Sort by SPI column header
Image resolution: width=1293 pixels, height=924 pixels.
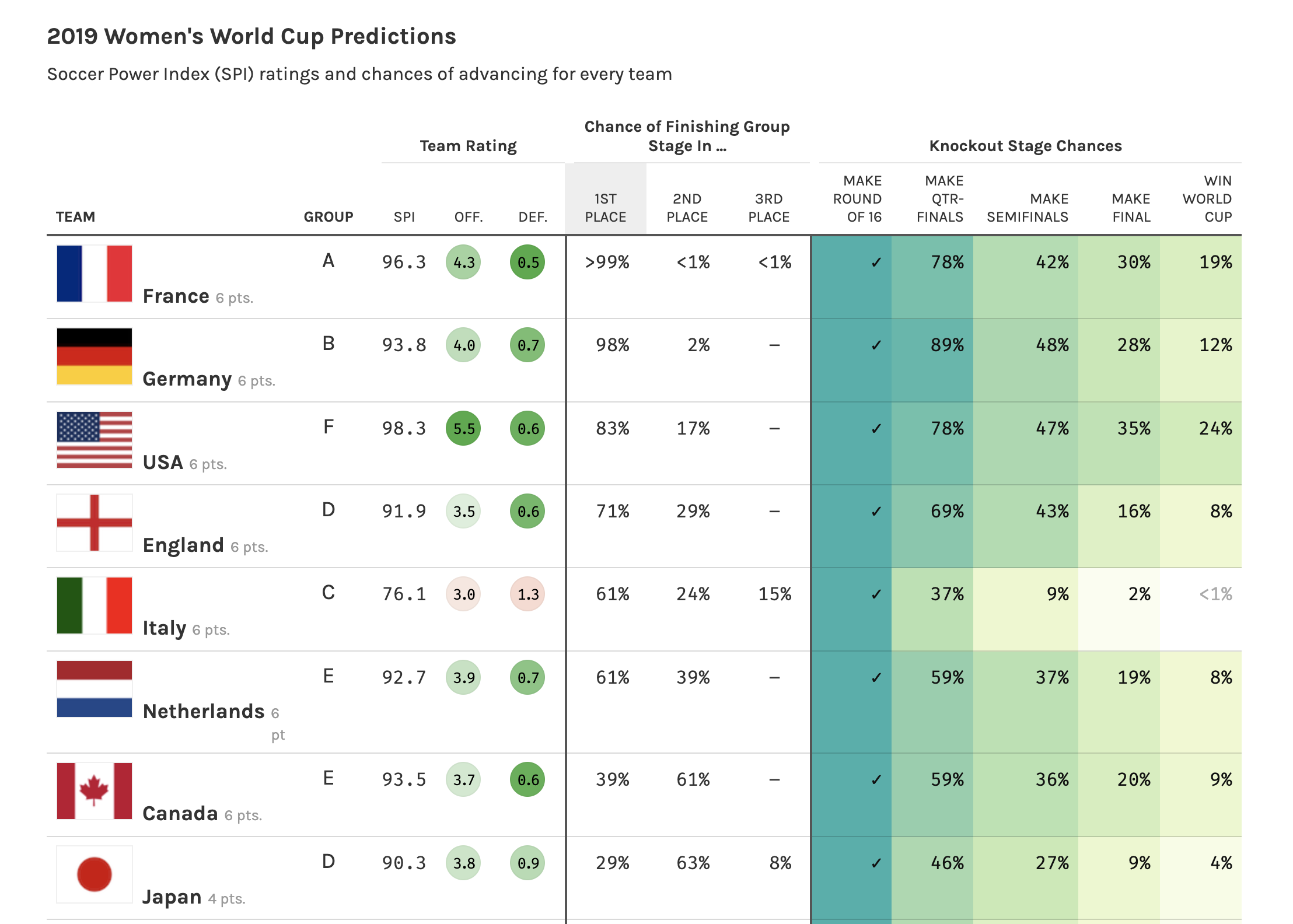point(404,217)
